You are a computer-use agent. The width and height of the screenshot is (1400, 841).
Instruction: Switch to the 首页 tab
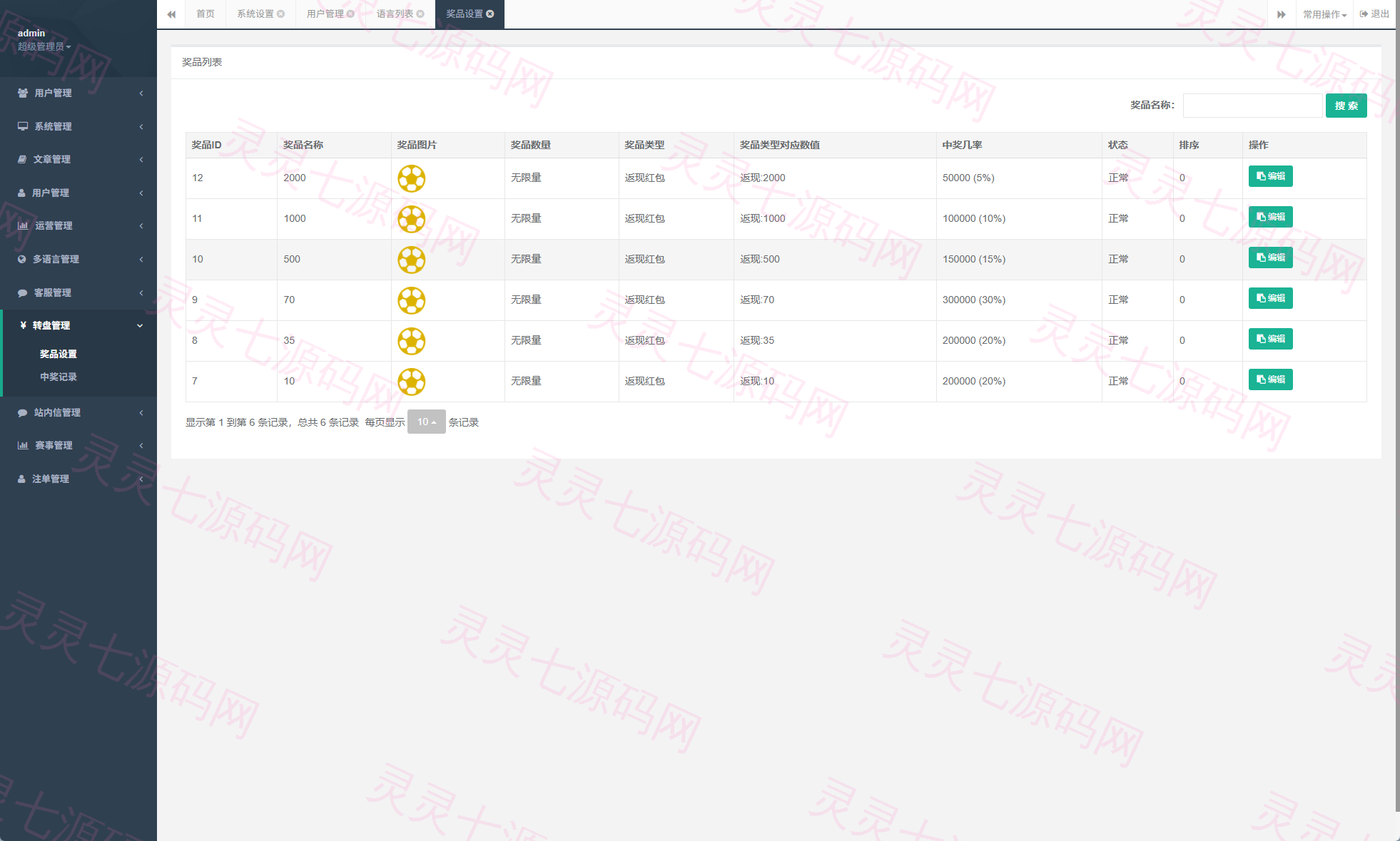coord(206,14)
